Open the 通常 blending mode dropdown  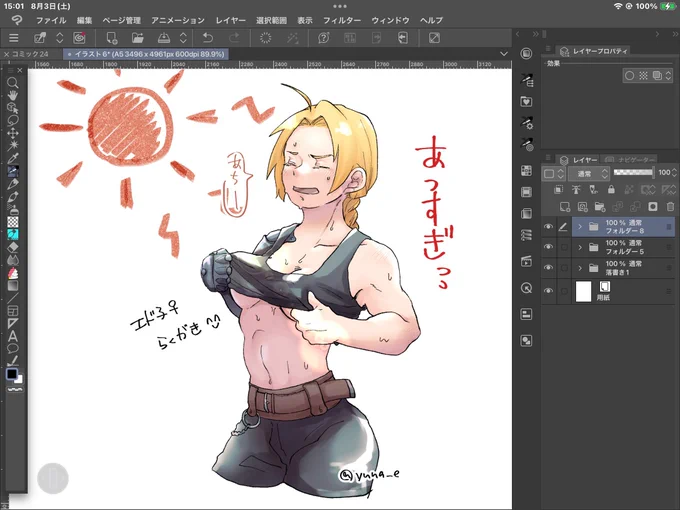coord(589,173)
